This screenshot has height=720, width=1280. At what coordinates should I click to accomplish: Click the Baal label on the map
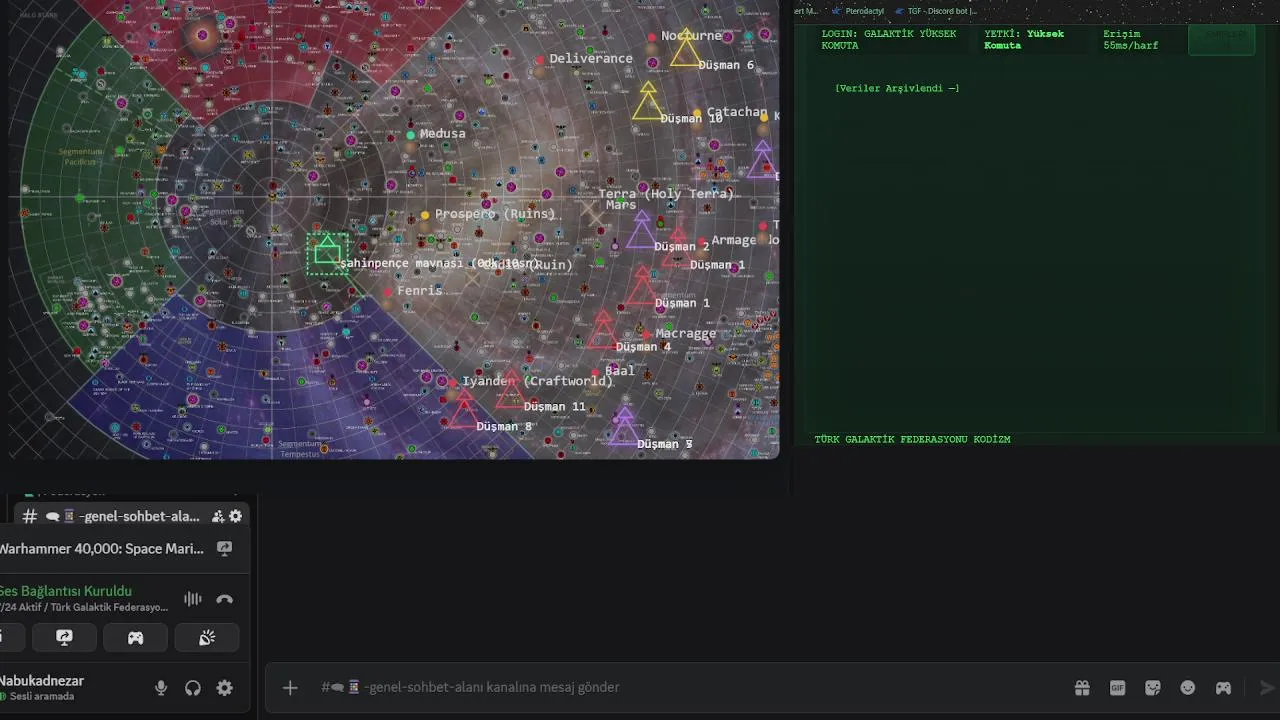tap(620, 371)
